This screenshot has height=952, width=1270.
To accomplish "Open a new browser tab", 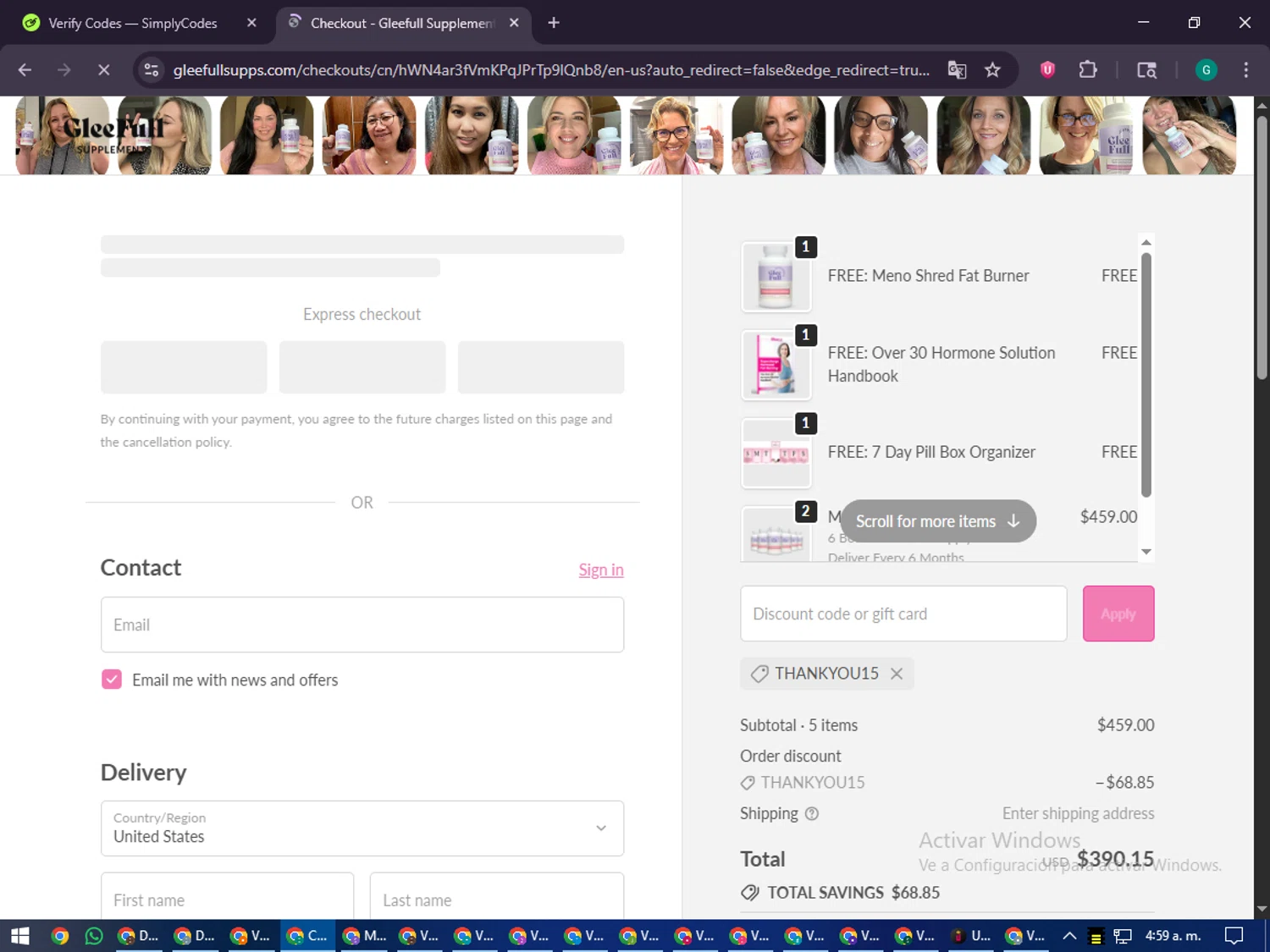I will point(554,23).
